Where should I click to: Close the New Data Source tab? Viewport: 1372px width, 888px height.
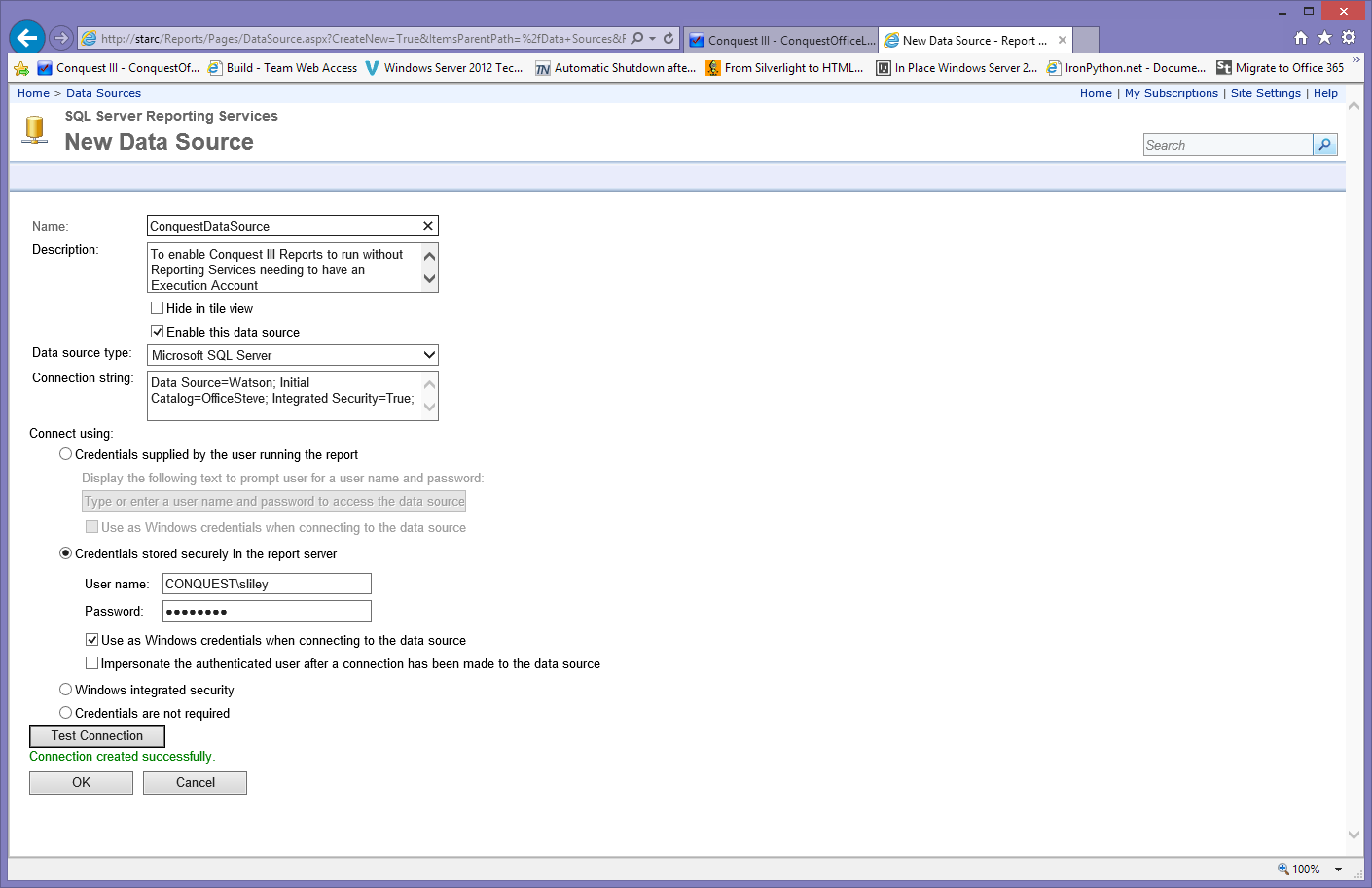tap(1063, 41)
